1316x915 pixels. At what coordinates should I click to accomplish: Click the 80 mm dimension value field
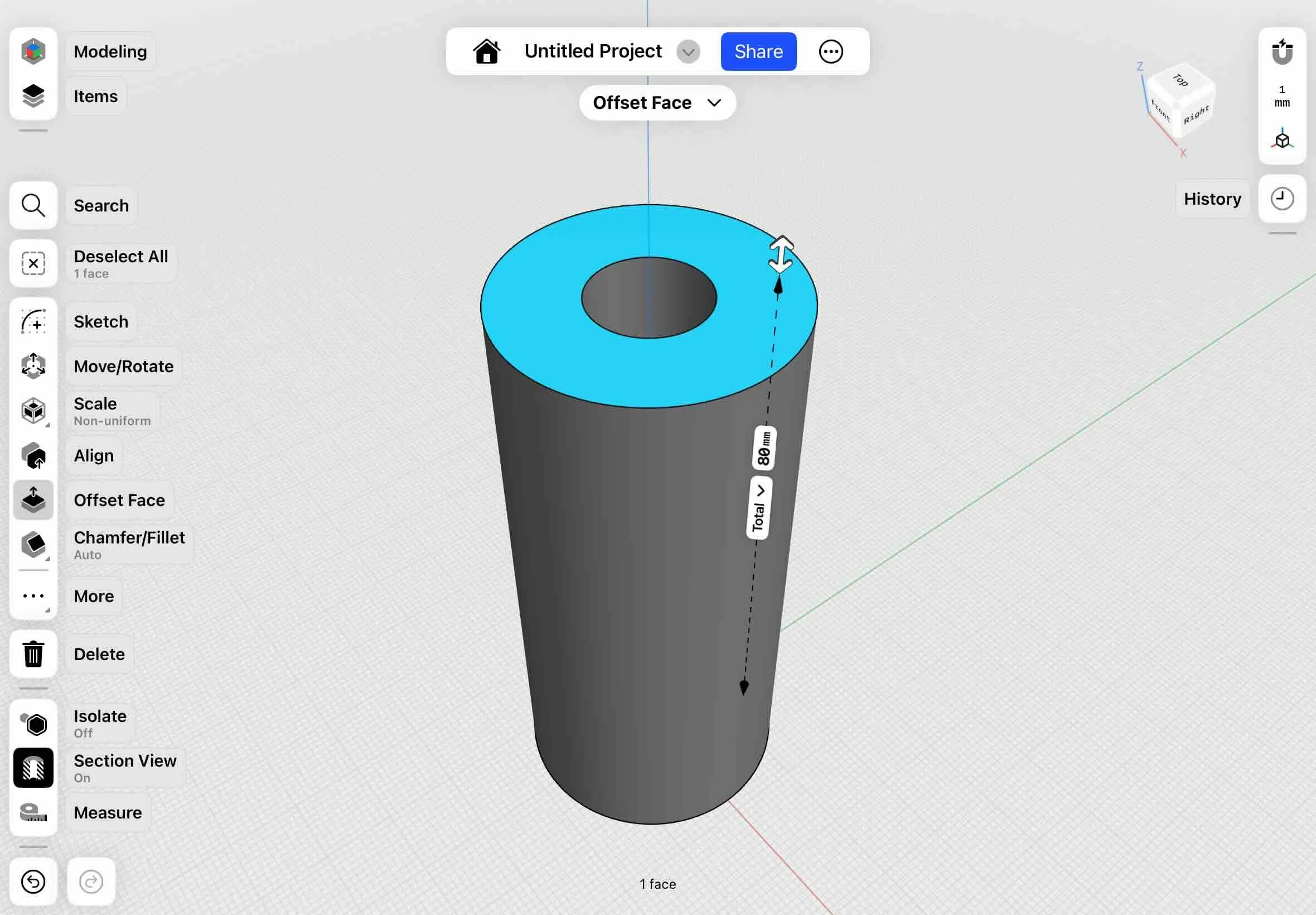[765, 449]
